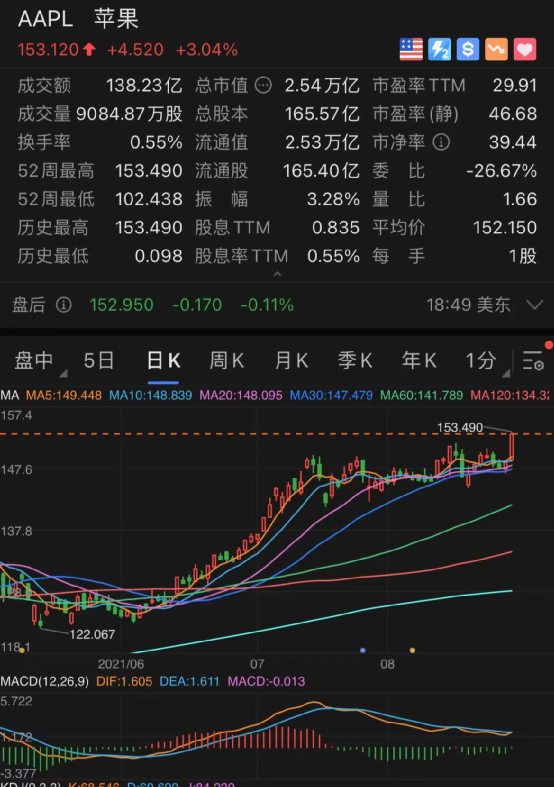
Task: Tap the 总市值 value 2.54万亿
Action: (x=322, y=85)
